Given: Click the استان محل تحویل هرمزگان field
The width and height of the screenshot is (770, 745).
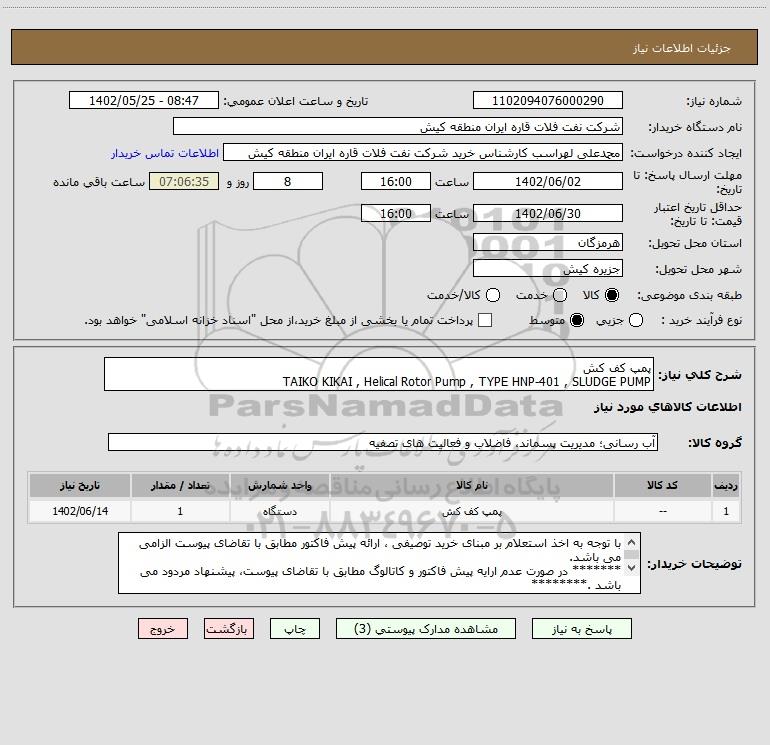Looking at the screenshot, I should pos(548,243).
